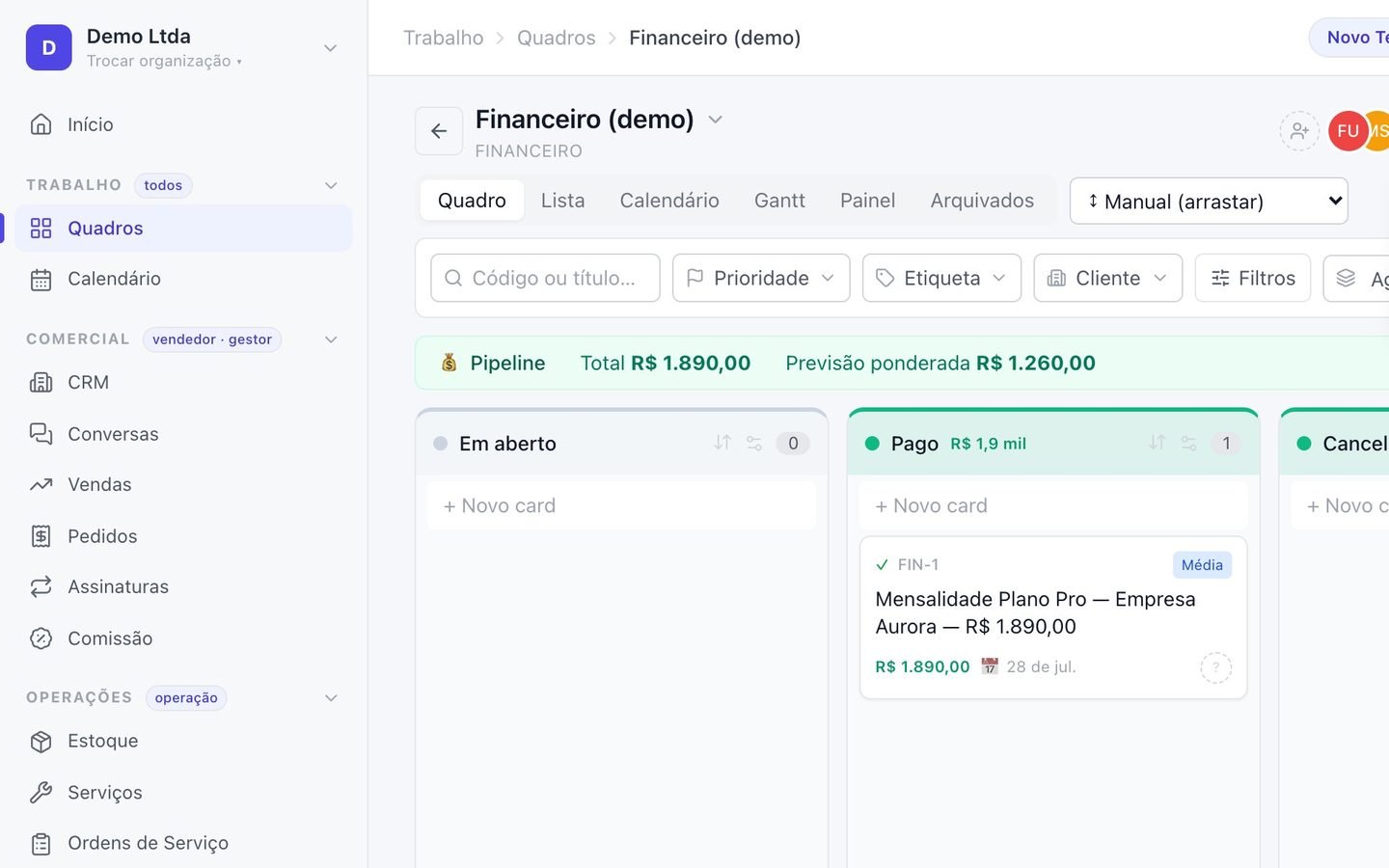Open Assinaturas in the sidebar

click(x=183, y=586)
